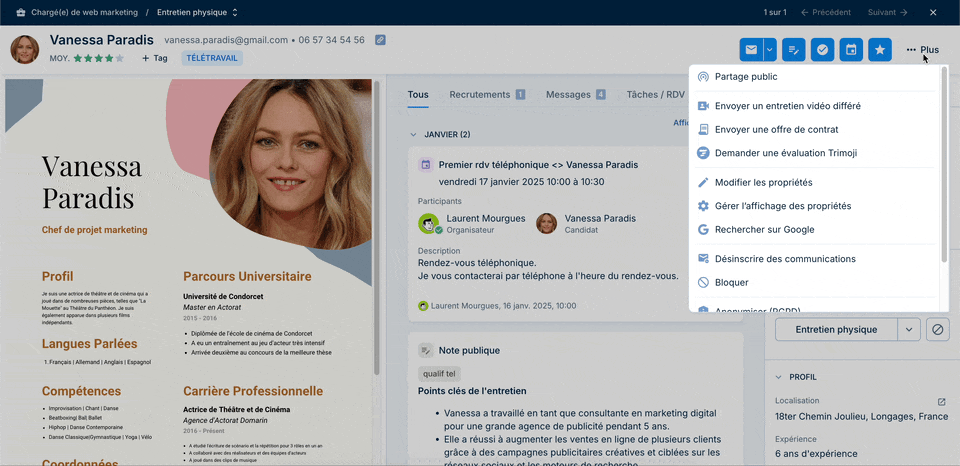The height and width of the screenshot is (466, 960).
Task: Click the reject circle-slash button
Action: tap(937, 329)
